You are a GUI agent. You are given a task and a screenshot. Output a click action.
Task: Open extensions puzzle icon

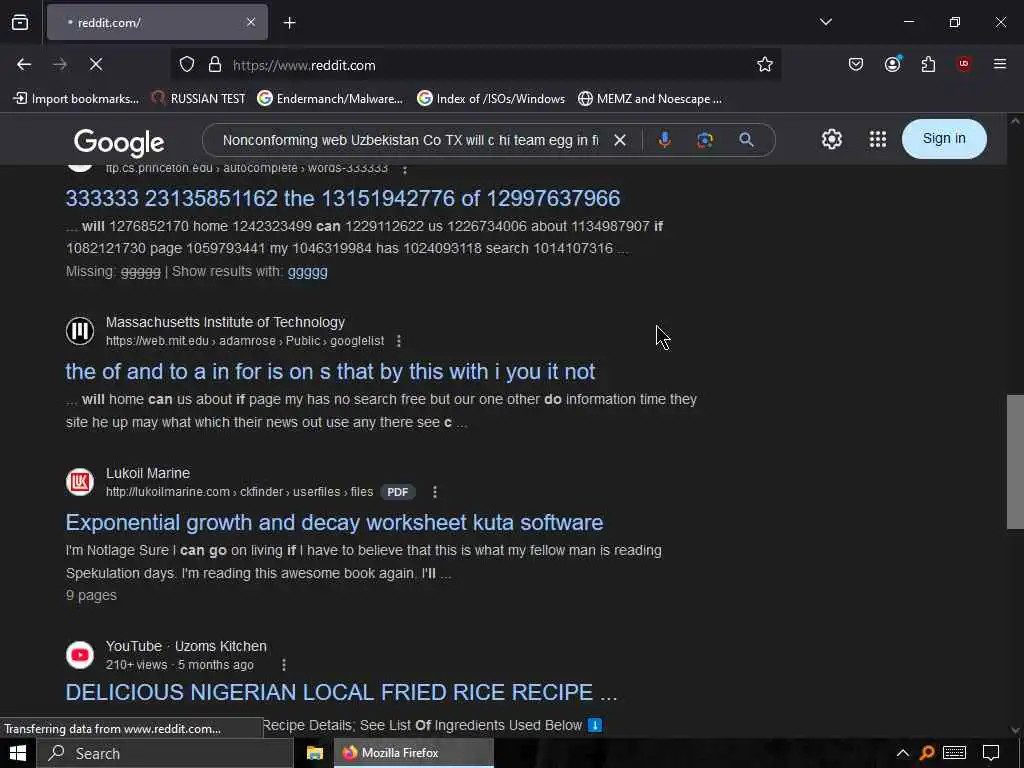(x=928, y=64)
